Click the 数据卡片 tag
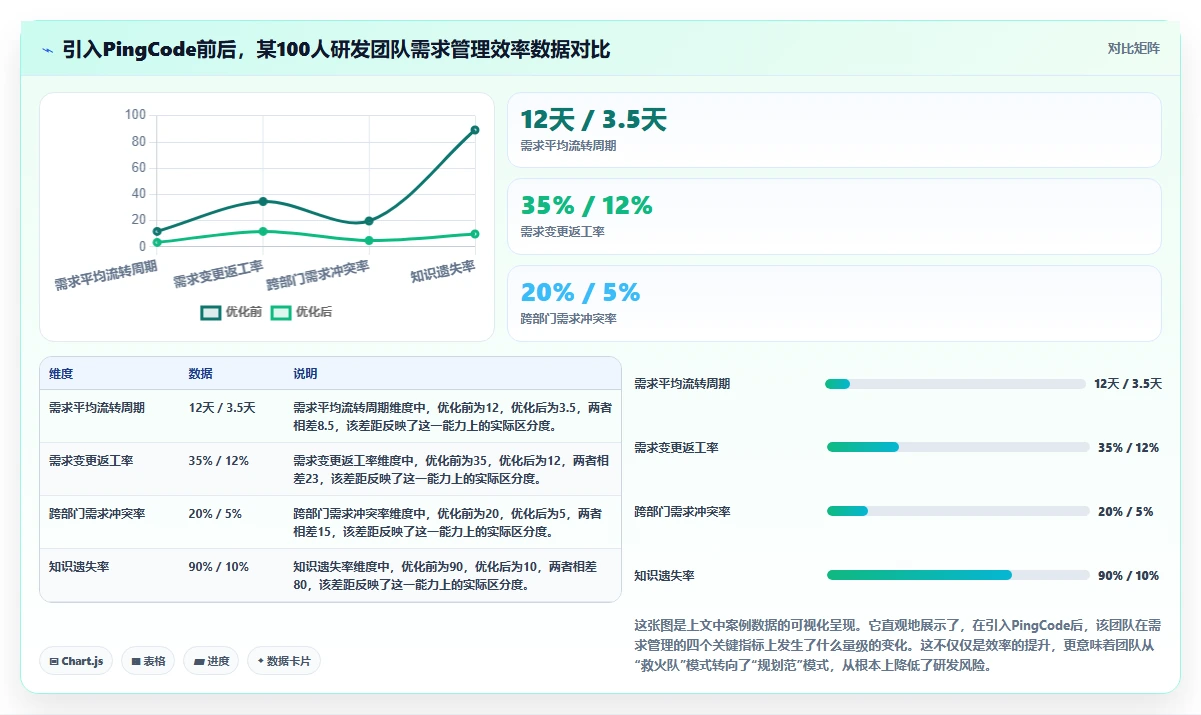 284,661
